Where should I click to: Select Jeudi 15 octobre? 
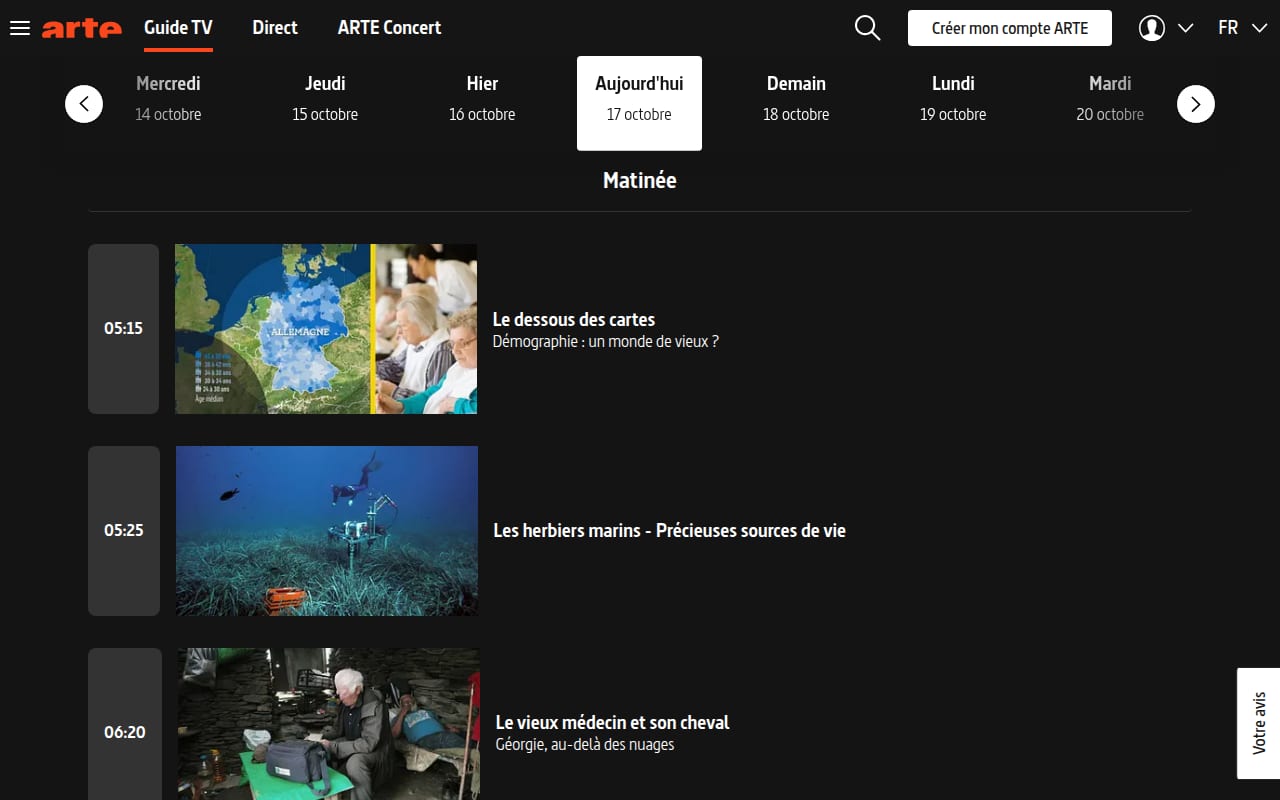[325, 99]
